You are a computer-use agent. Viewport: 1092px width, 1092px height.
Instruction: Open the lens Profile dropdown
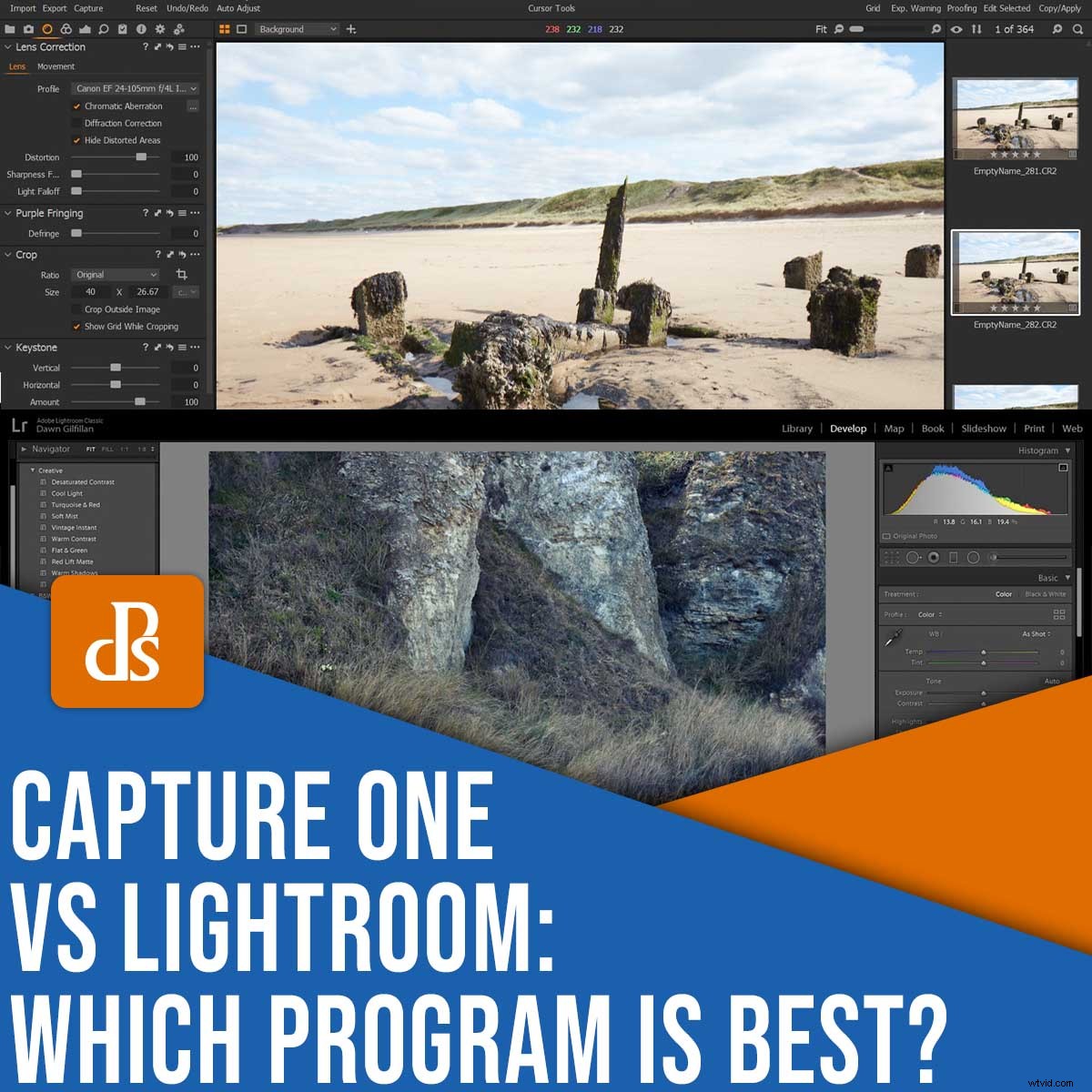tap(135, 88)
